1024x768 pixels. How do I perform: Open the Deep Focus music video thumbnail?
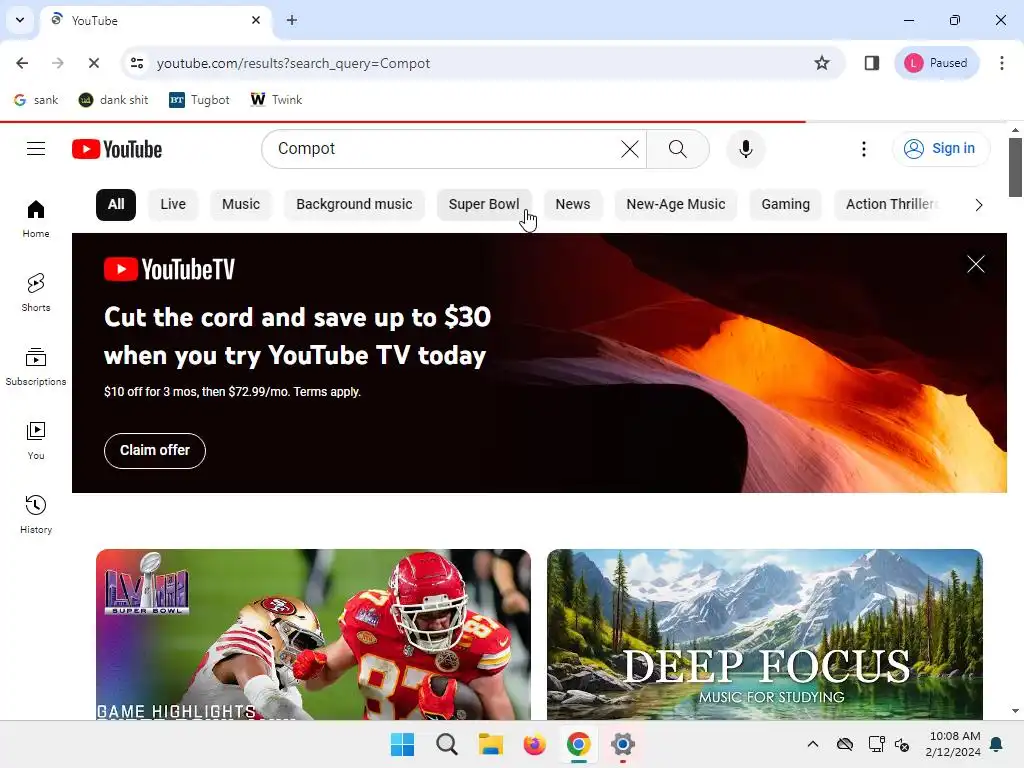click(765, 634)
